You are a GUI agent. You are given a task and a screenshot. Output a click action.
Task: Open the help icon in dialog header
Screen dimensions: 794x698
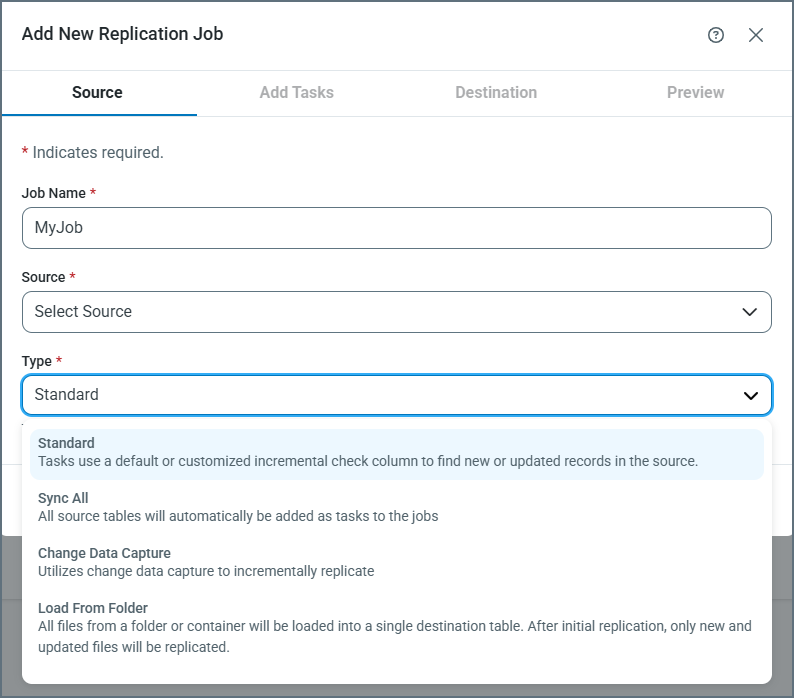click(x=715, y=35)
